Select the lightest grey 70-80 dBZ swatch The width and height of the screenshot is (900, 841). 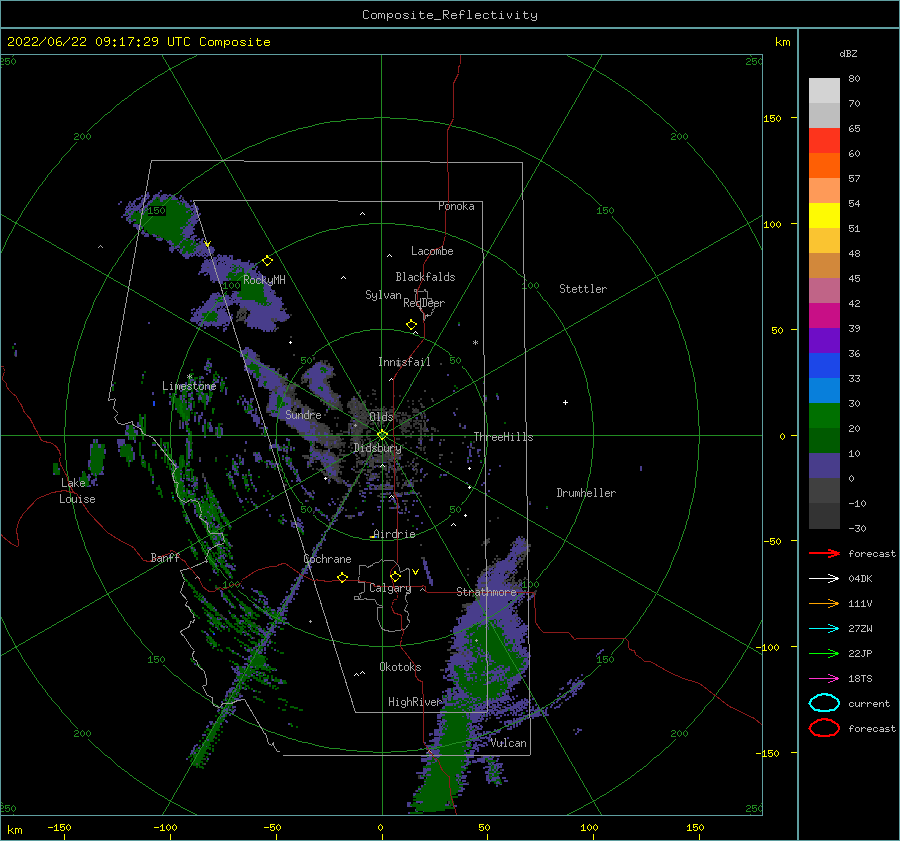[824, 91]
